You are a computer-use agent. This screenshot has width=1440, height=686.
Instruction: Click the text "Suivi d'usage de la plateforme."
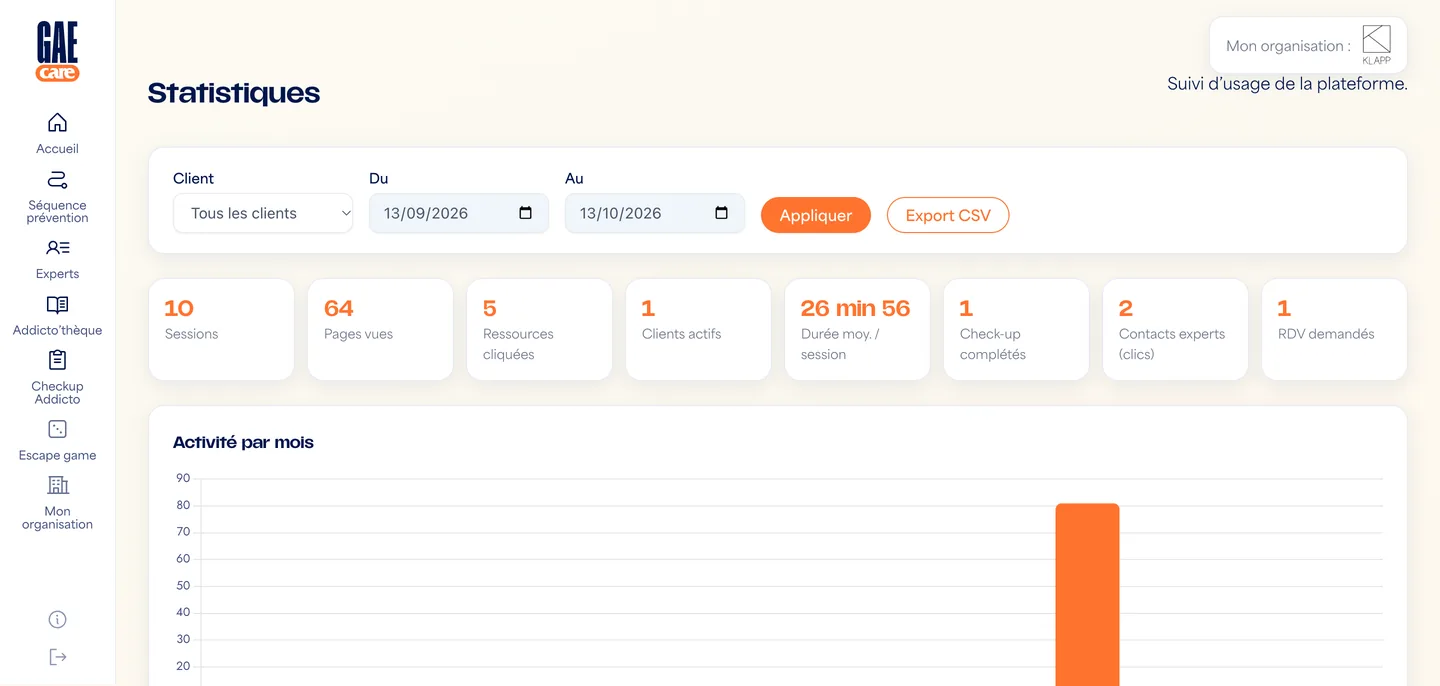tap(1287, 84)
